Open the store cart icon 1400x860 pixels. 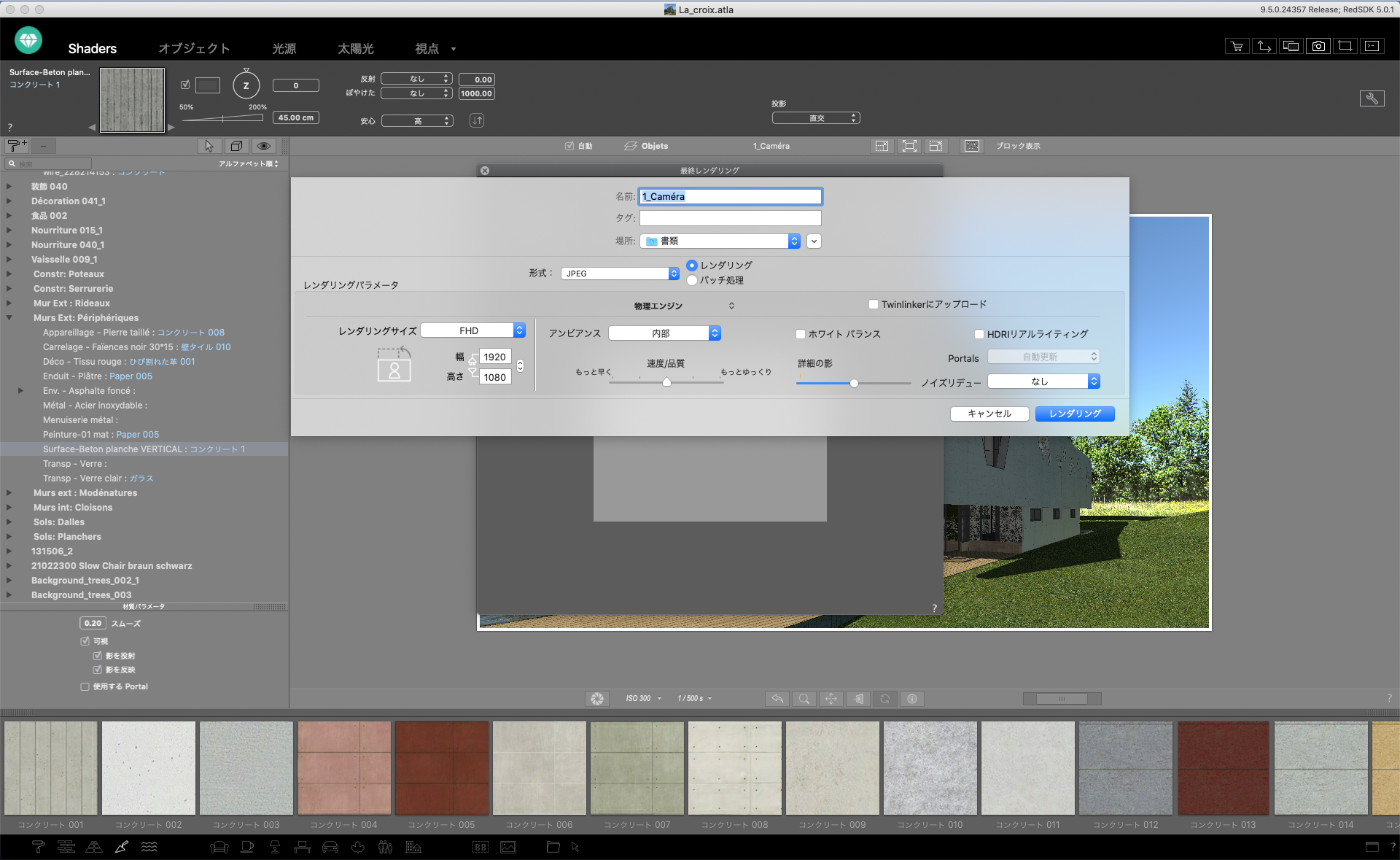pyautogui.click(x=1237, y=46)
